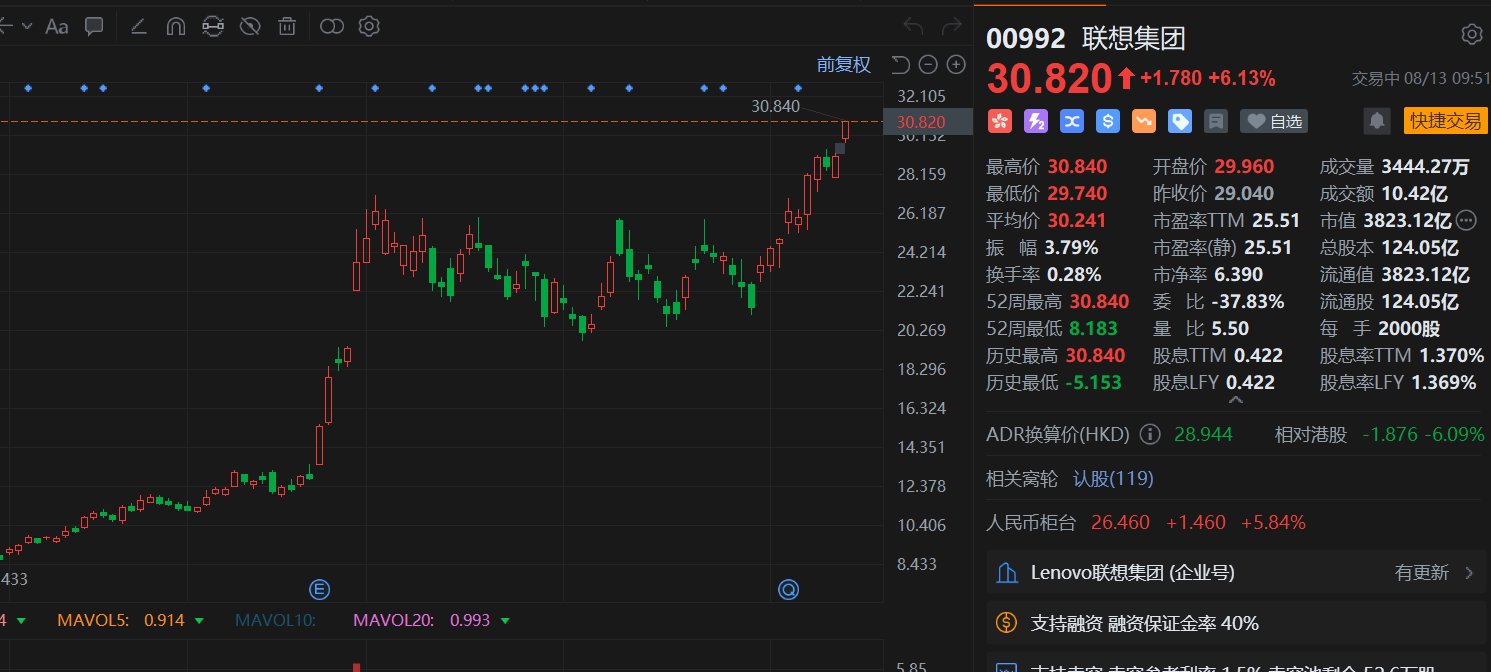Open the MAVOL20 indicator dropdown arrow

click(x=504, y=621)
